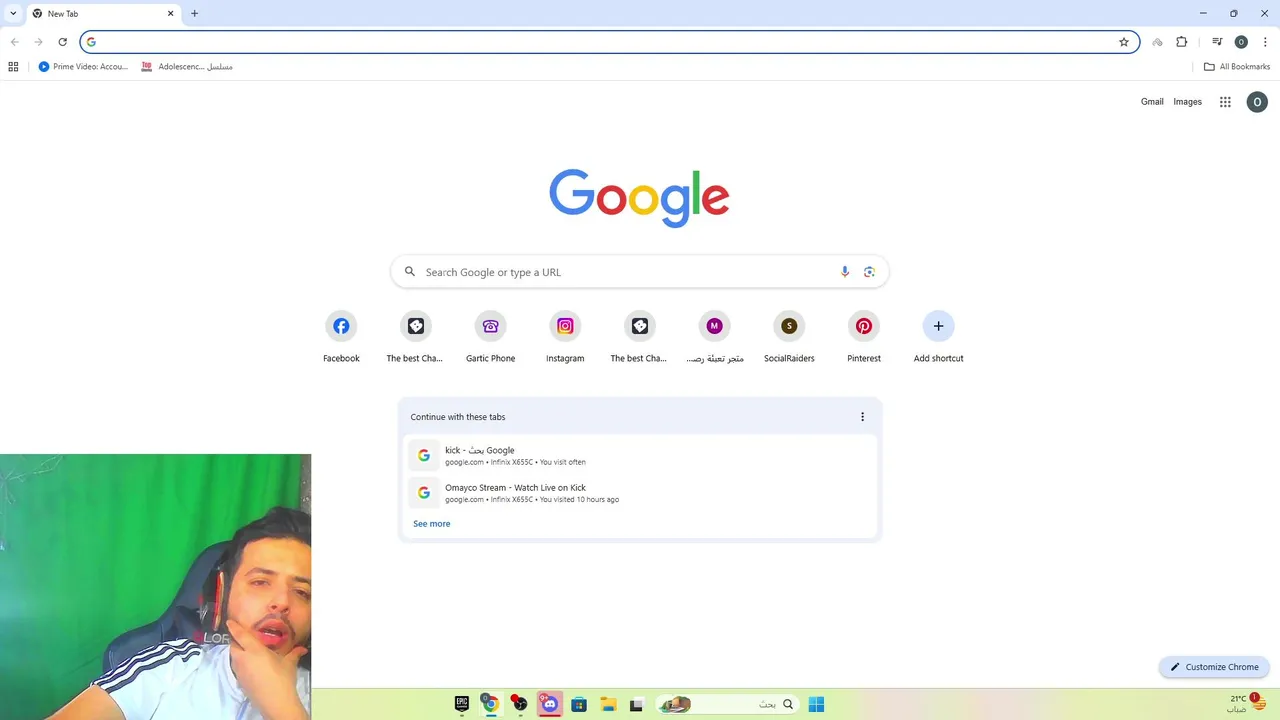Click the browser back arrow

point(14,42)
